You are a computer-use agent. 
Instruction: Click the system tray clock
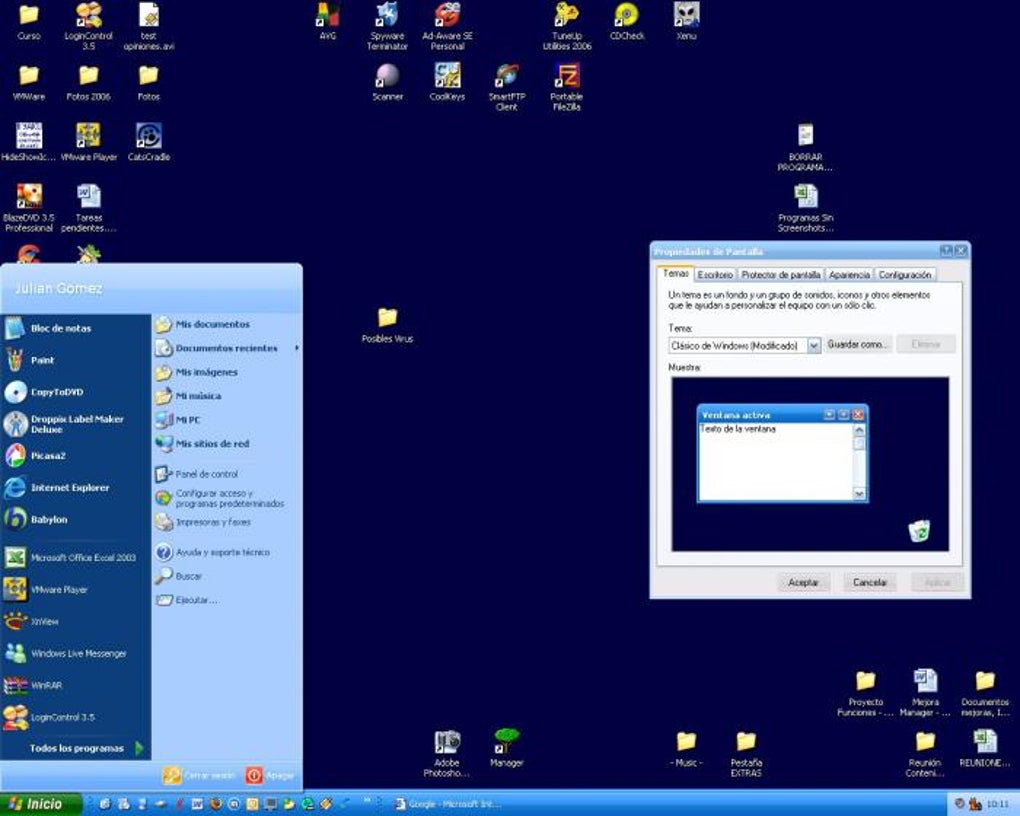997,805
